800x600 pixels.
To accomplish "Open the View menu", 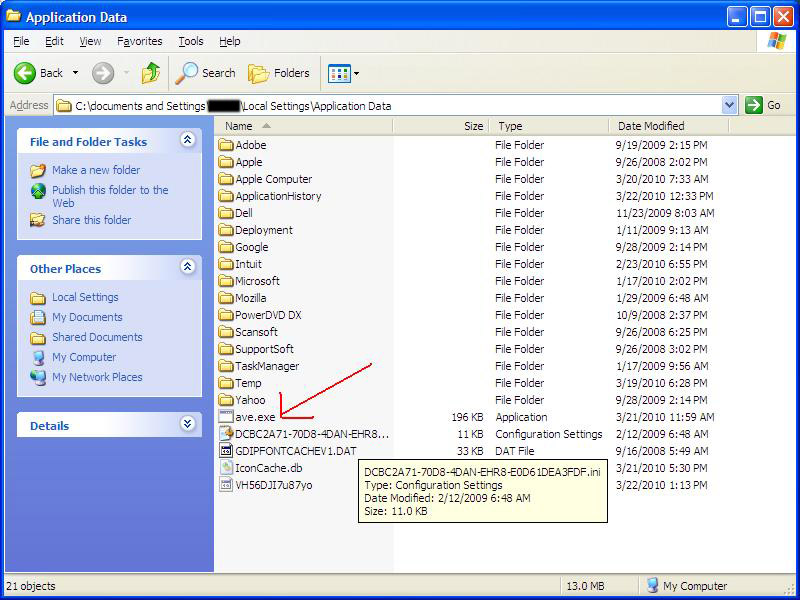I will click(x=90, y=41).
